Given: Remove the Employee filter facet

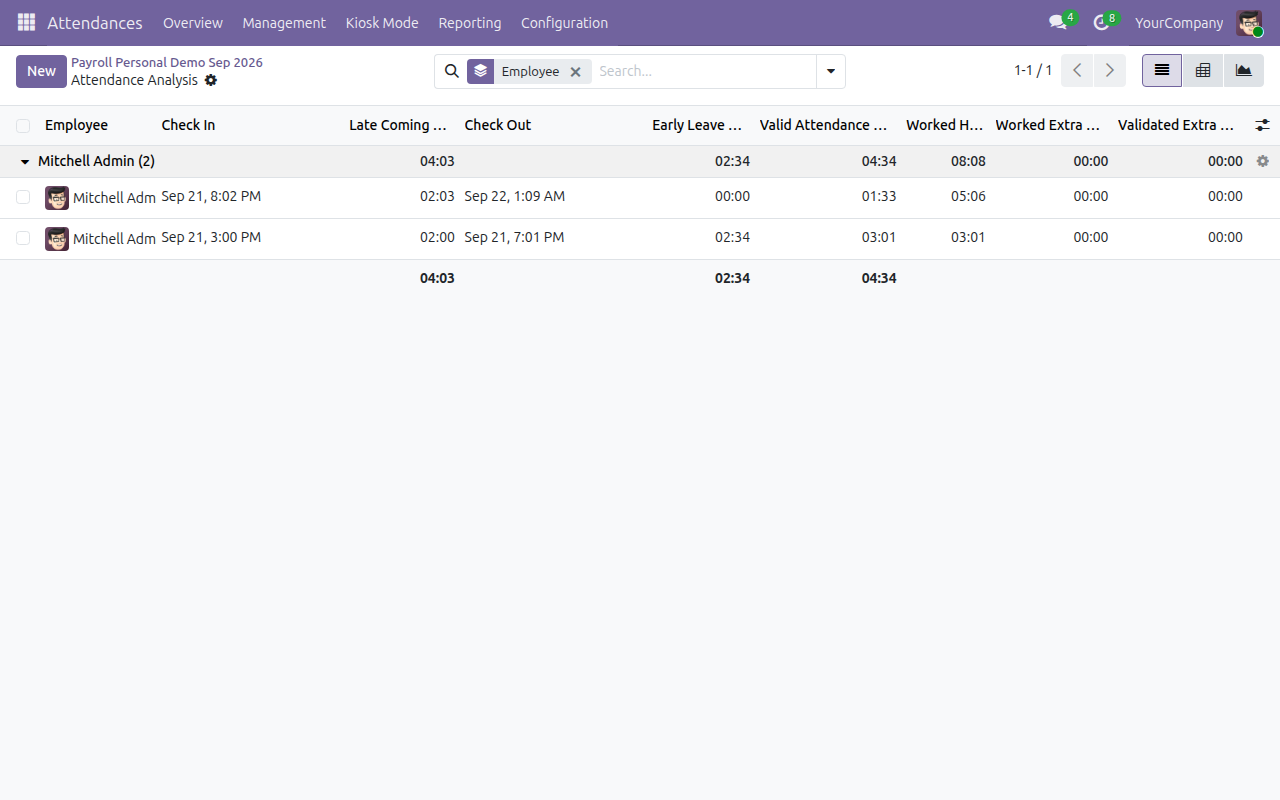Looking at the screenshot, I should point(575,72).
